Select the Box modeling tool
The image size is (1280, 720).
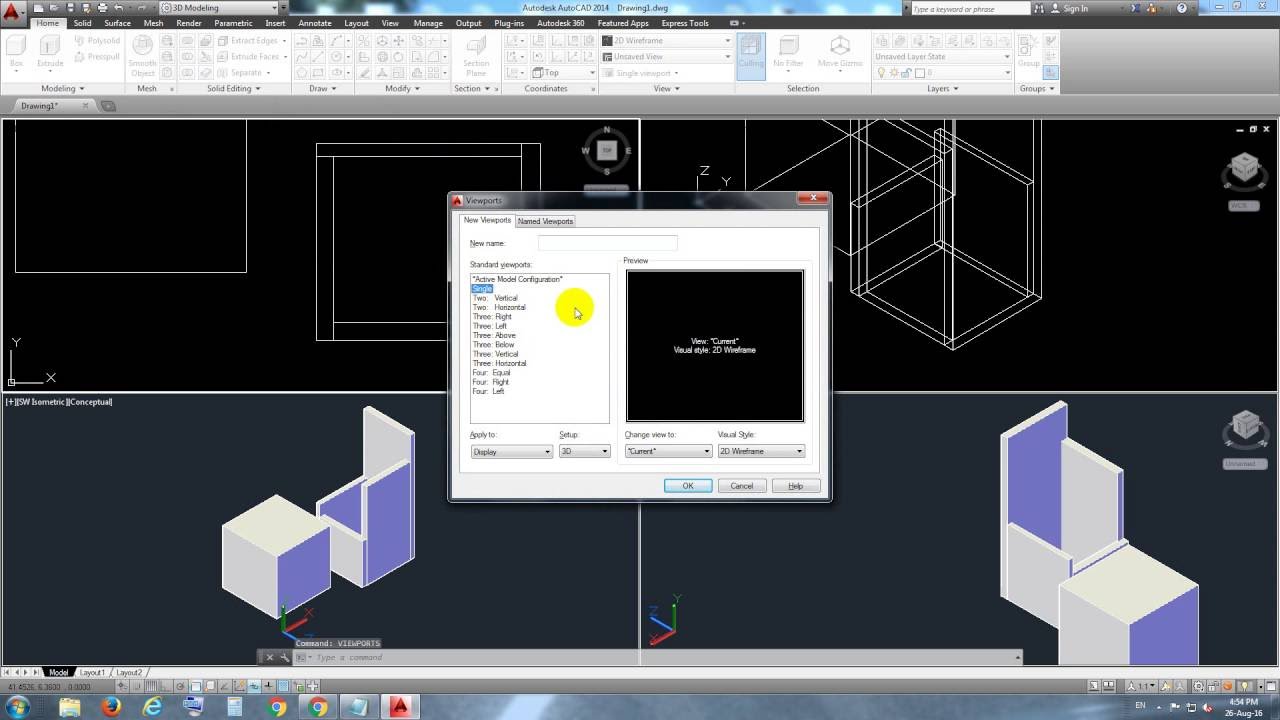16,51
